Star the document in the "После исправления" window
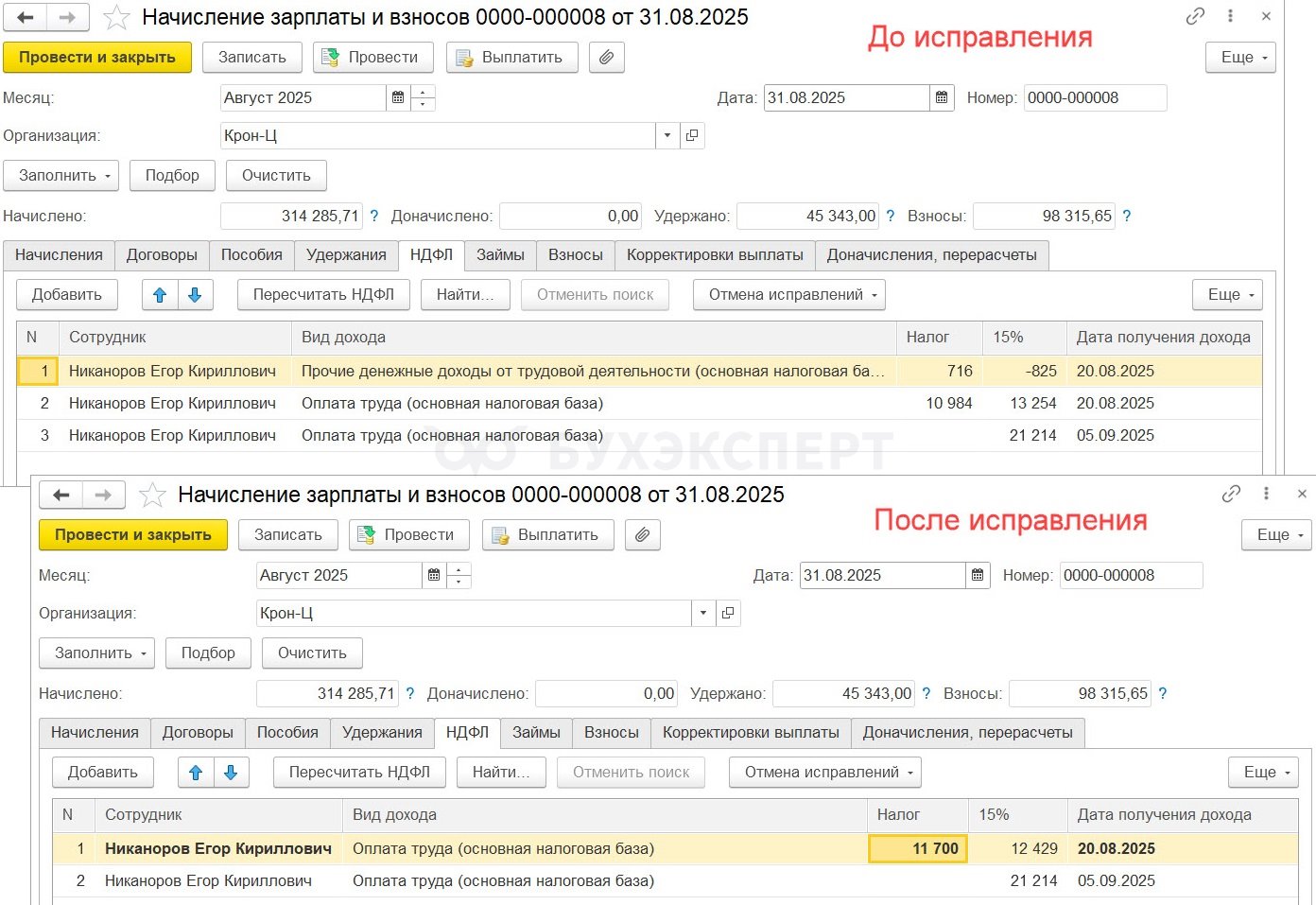Image resolution: width=1316 pixels, height=905 pixels. pyautogui.click(x=152, y=495)
